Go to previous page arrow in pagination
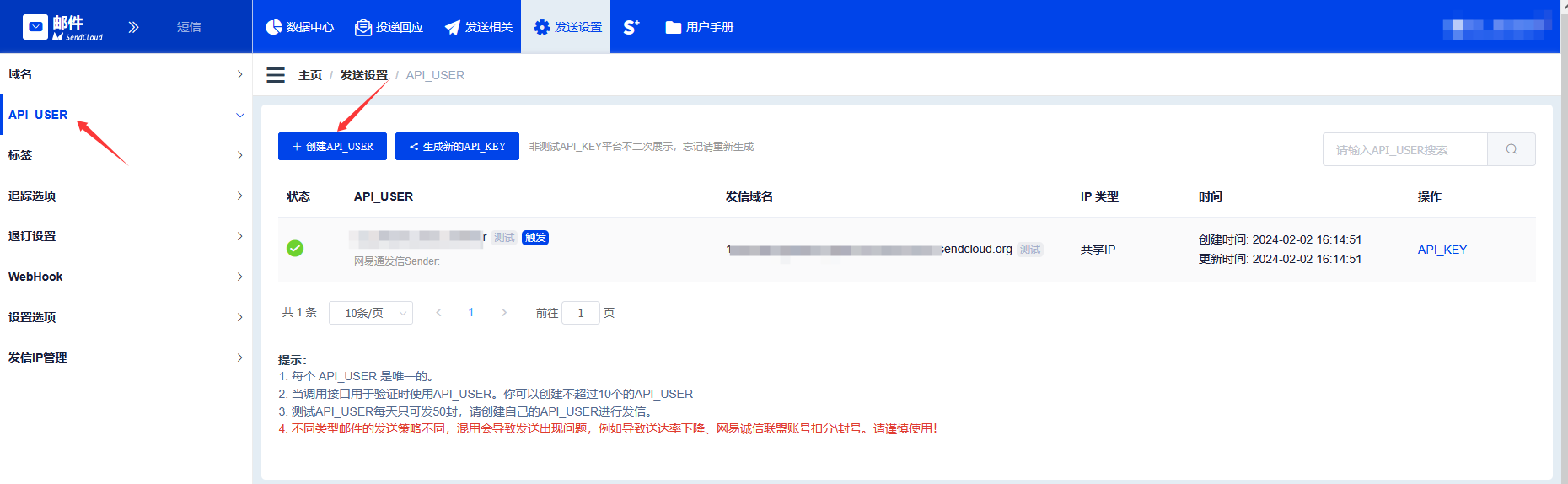This screenshot has width=1568, height=484. click(x=438, y=313)
